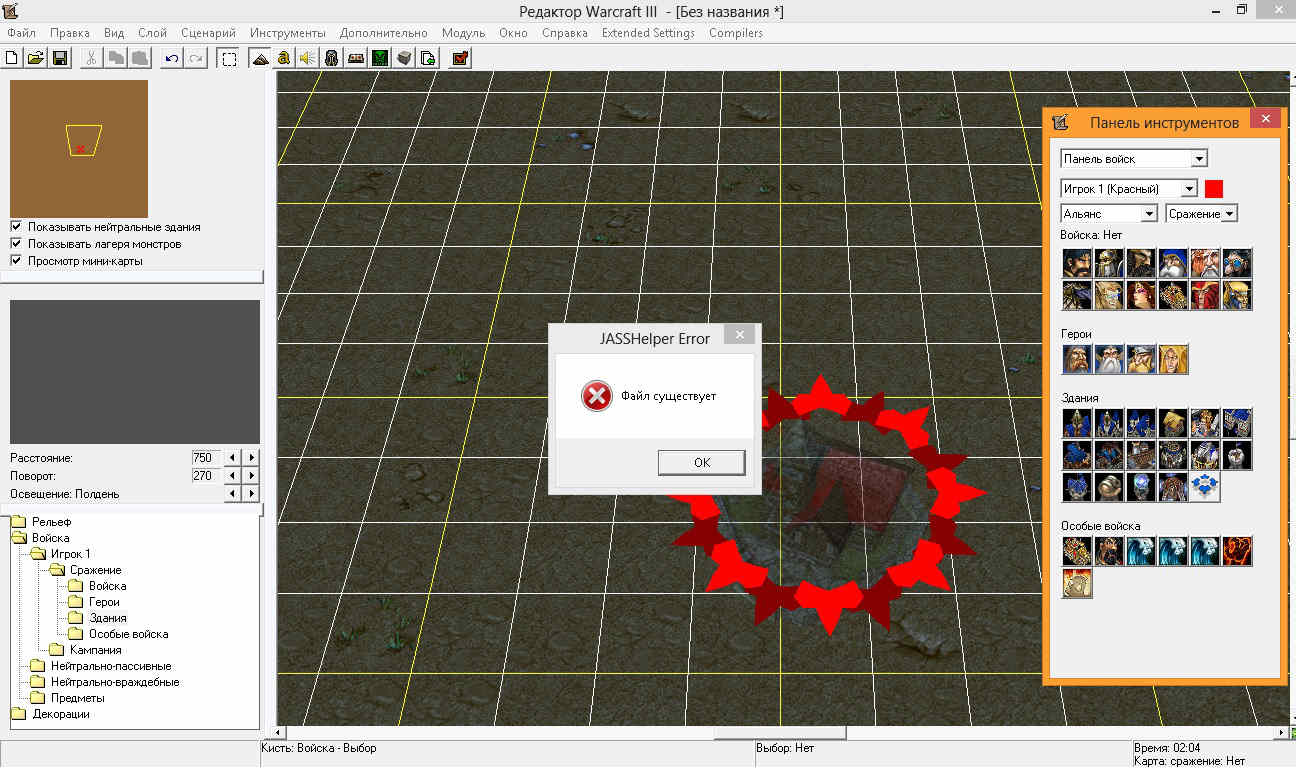Toggle Показывать лагеря монстров checkbox

coord(16,244)
